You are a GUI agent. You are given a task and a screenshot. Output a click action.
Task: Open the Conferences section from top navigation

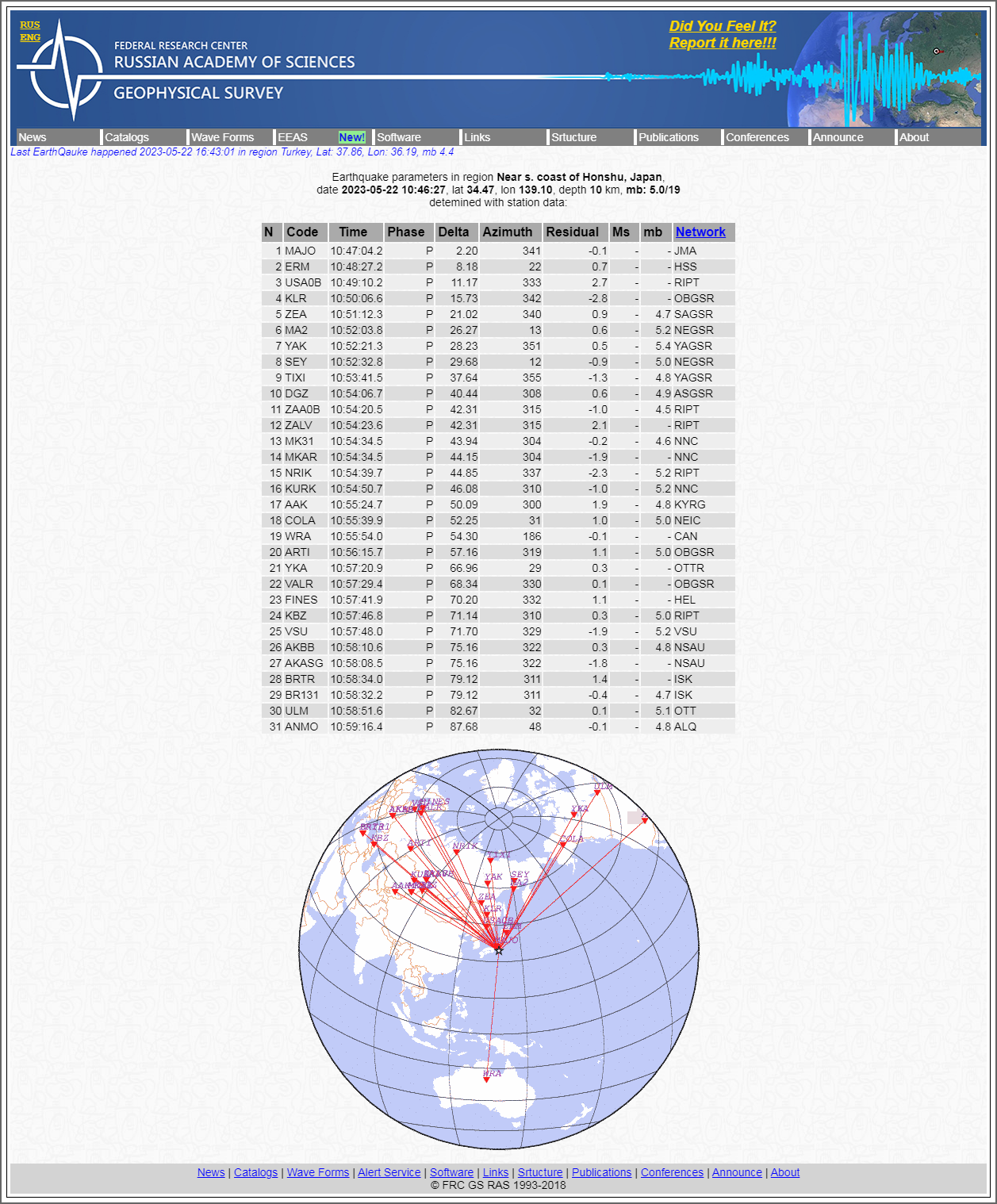(757, 136)
